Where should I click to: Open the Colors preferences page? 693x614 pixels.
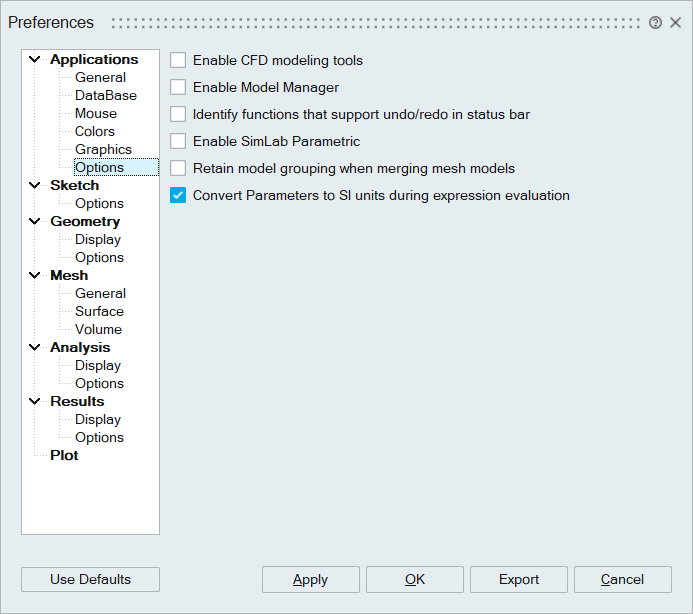(95, 131)
